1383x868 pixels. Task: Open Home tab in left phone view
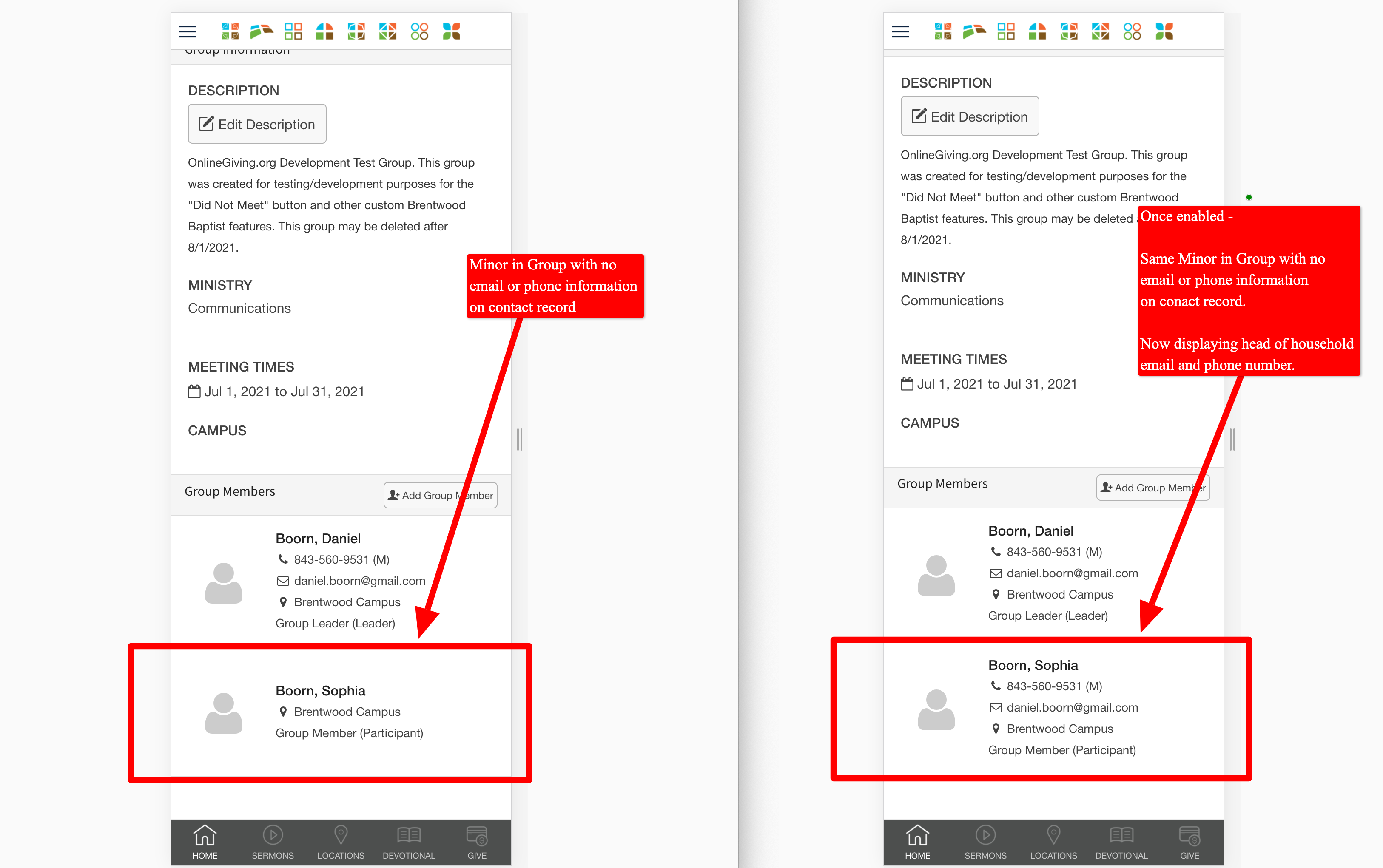[205, 842]
